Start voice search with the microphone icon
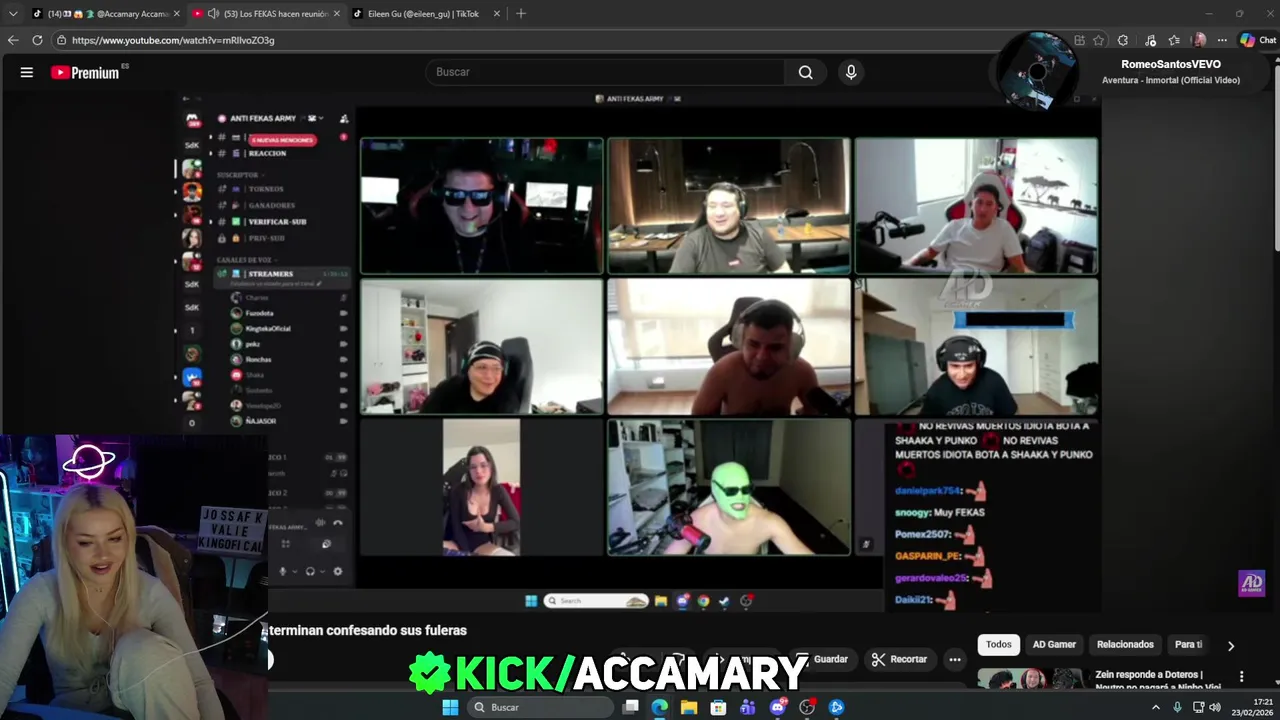This screenshot has width=1280, height=720. pyautogui.click(x=851, y=72)
